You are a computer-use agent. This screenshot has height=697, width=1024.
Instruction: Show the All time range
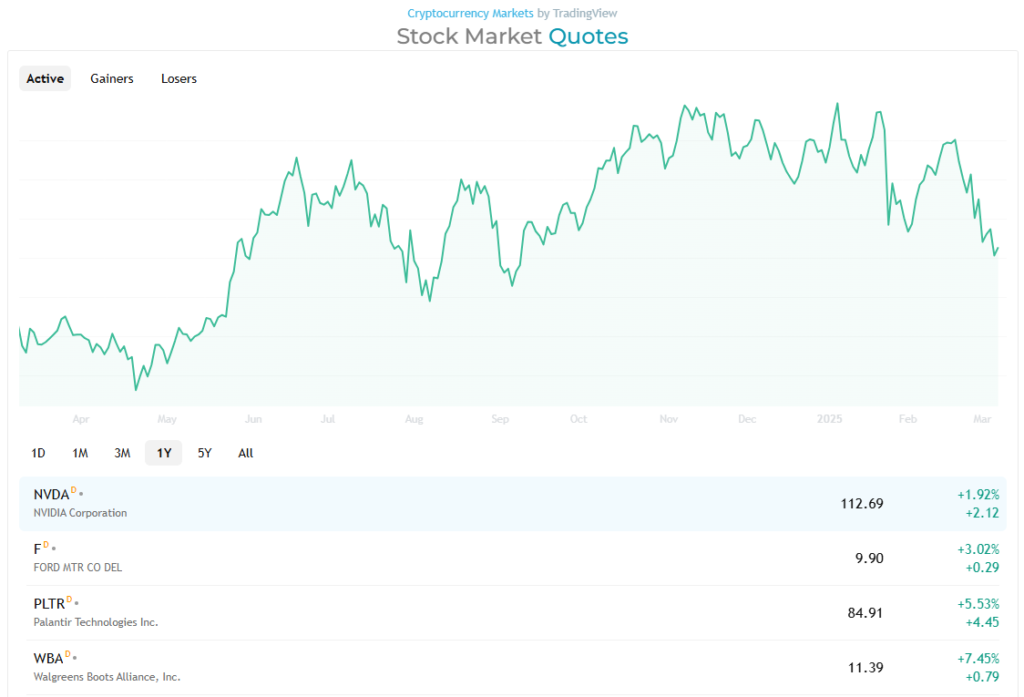click(x=246, y=453)
